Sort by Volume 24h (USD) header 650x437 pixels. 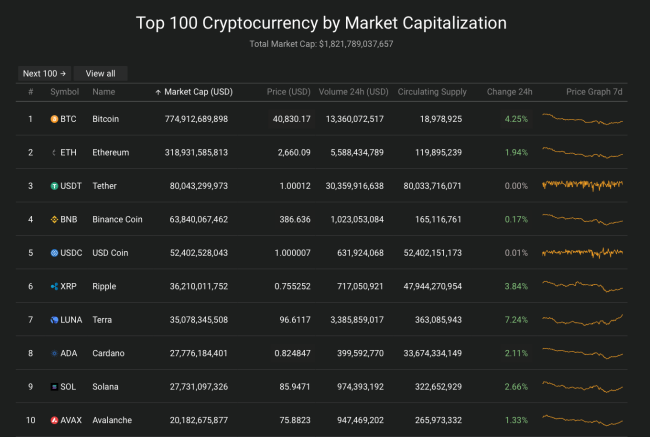(x=353, y=92)
